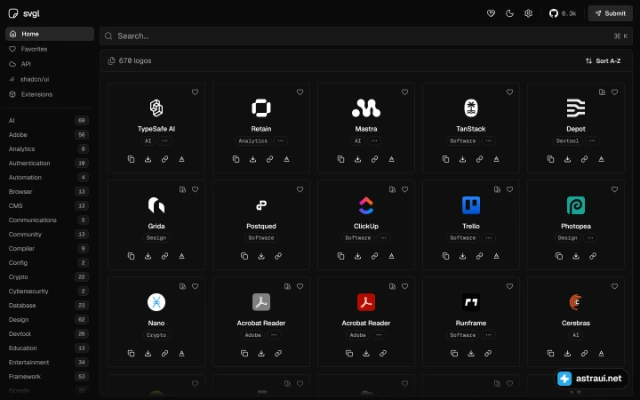This screenshot has width=640, height=400.
Task: Copy the Trello logo SVG
Action: [446, 256]
